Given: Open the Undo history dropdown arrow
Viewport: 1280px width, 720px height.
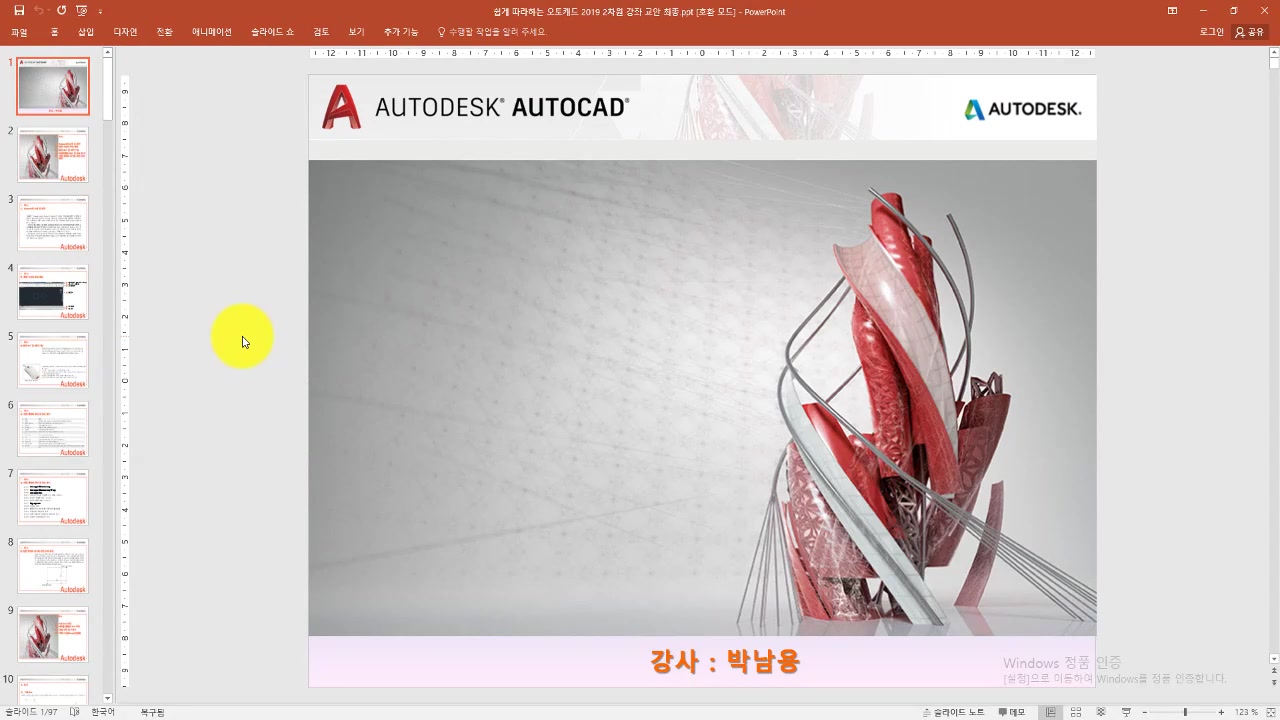Looking at the screenshot, I should coord(49,11).
